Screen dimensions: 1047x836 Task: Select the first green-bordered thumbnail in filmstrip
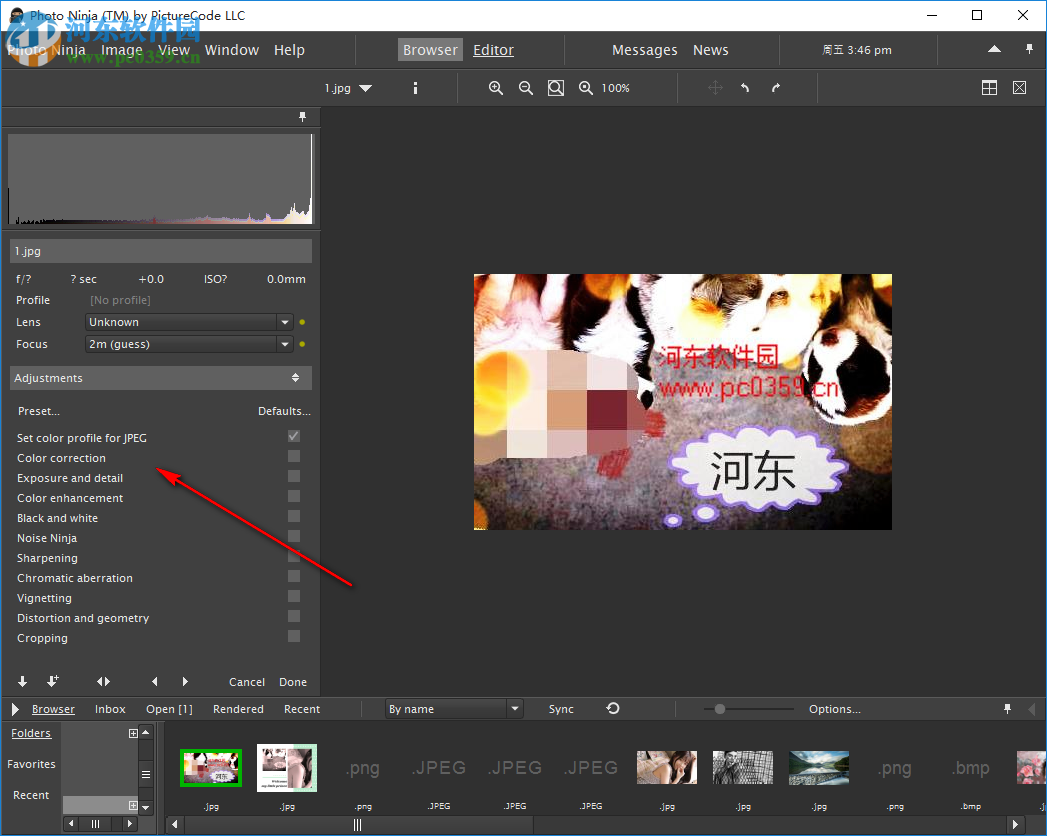210,768
